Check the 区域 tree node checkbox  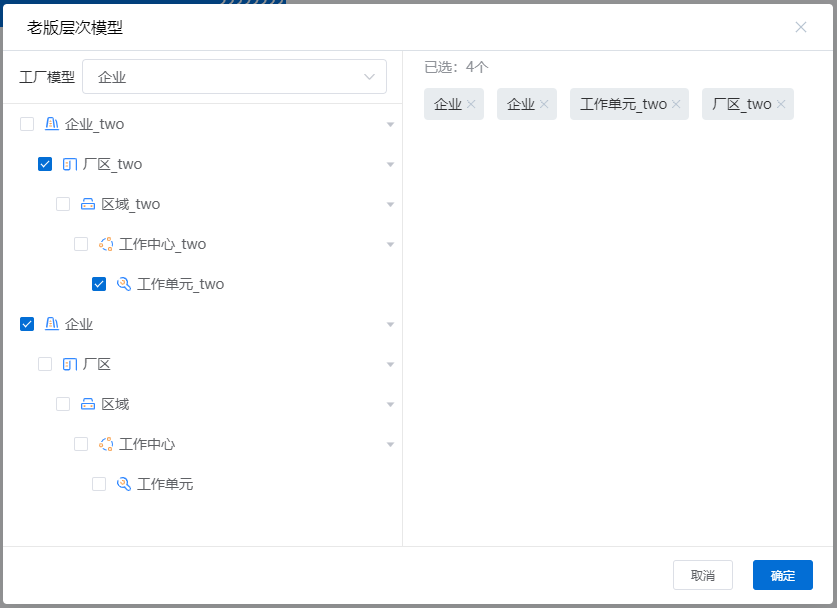tap(63, 404)
